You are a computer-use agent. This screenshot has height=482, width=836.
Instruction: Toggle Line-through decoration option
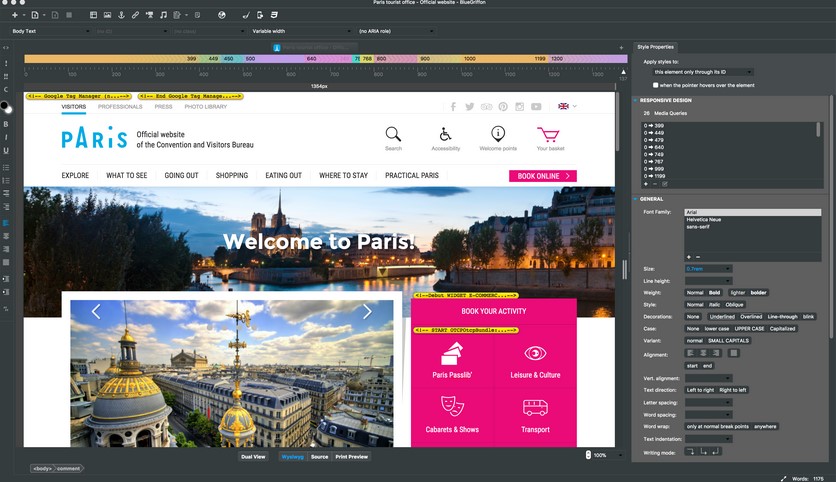point(782,317)
